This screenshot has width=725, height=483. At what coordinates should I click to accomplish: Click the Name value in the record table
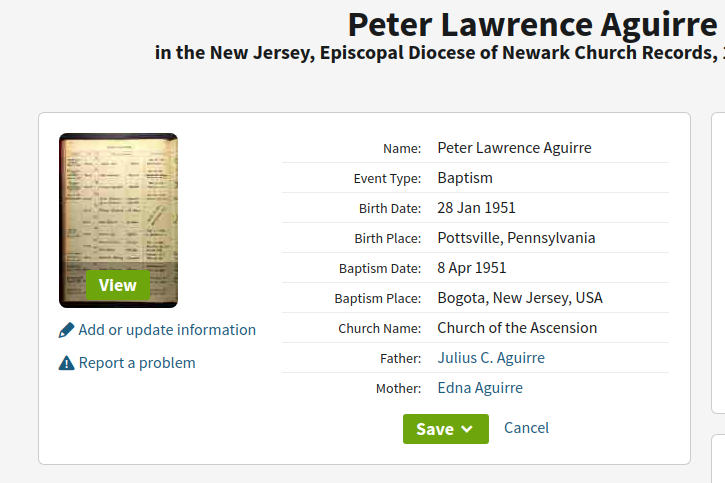514,148
